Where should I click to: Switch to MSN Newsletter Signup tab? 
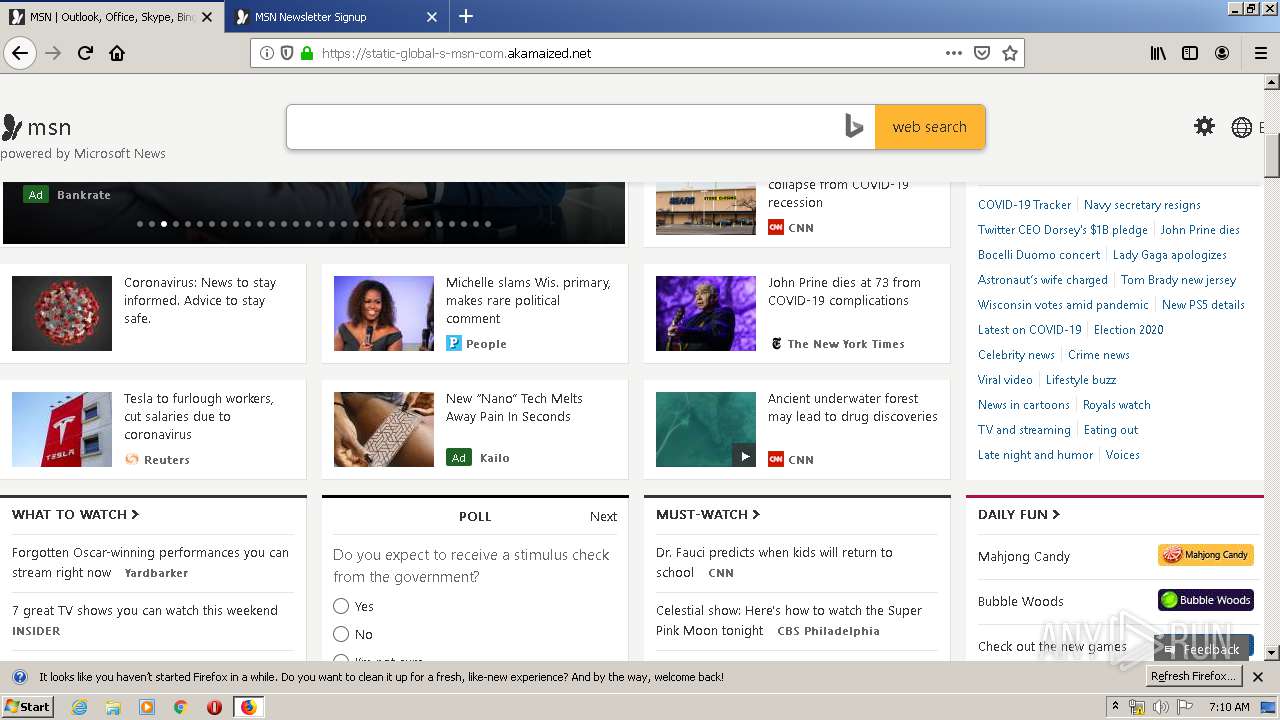coord(337,16)
